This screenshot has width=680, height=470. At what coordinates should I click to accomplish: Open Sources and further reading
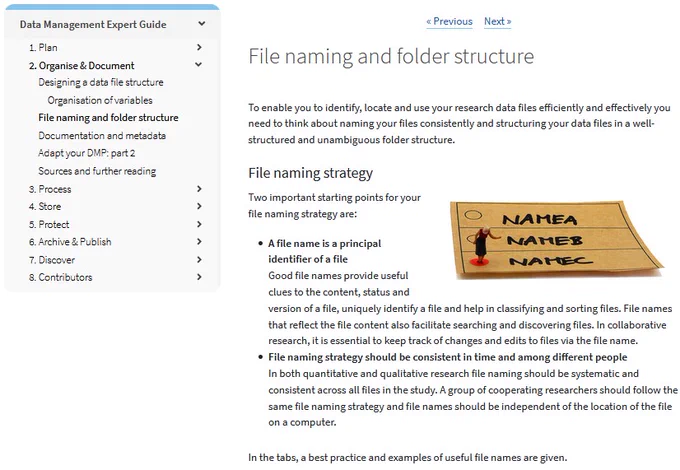(97, 171)
